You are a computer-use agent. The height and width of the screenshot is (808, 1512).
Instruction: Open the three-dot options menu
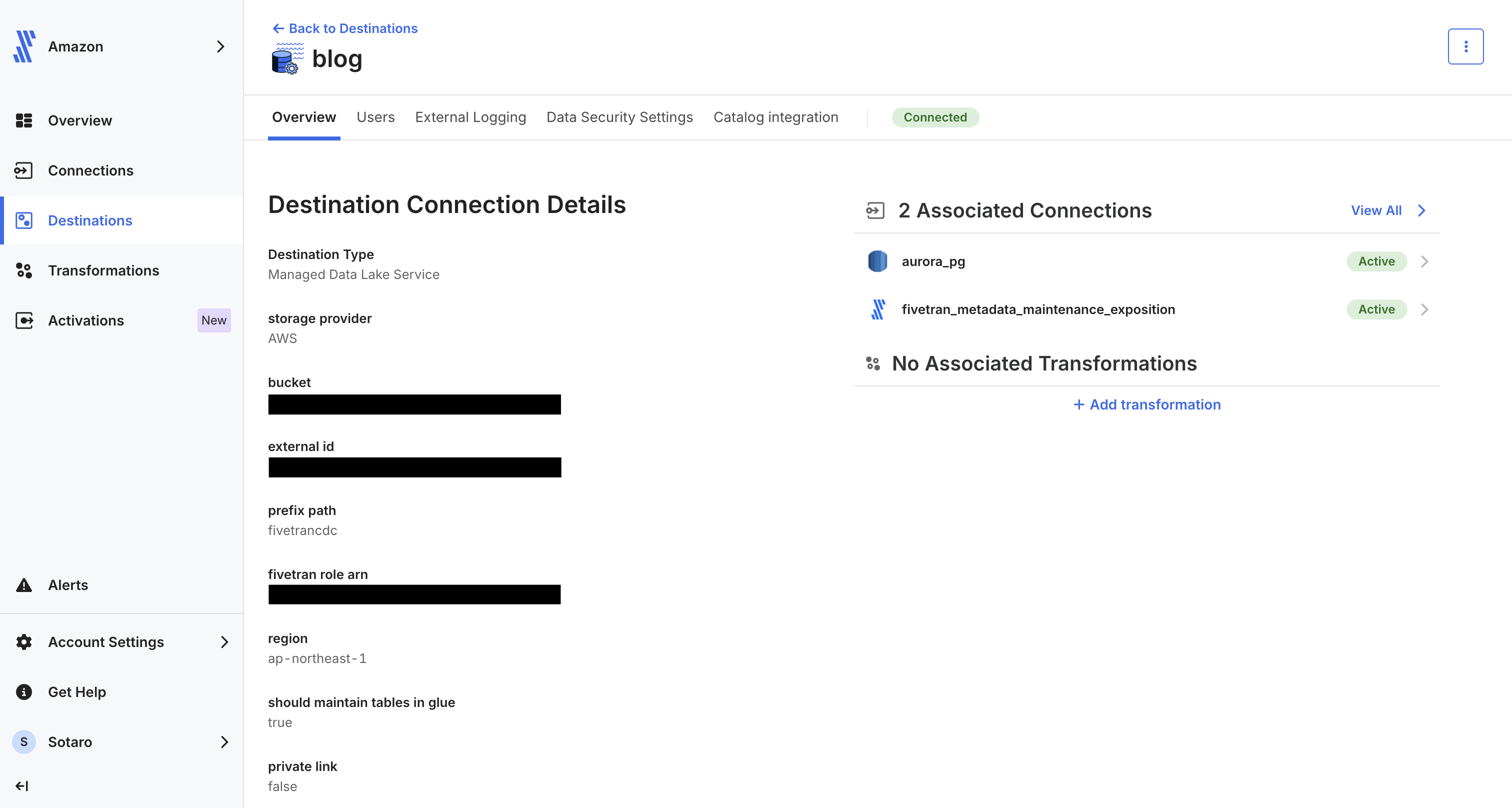pos(1465,46)
